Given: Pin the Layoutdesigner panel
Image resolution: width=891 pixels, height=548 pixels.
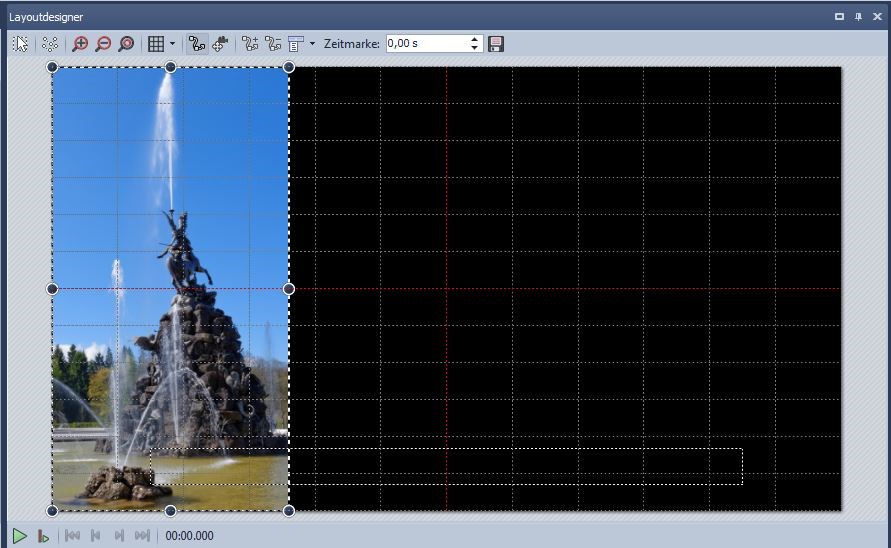Looking at the screenshot, I should coord(858,17).
